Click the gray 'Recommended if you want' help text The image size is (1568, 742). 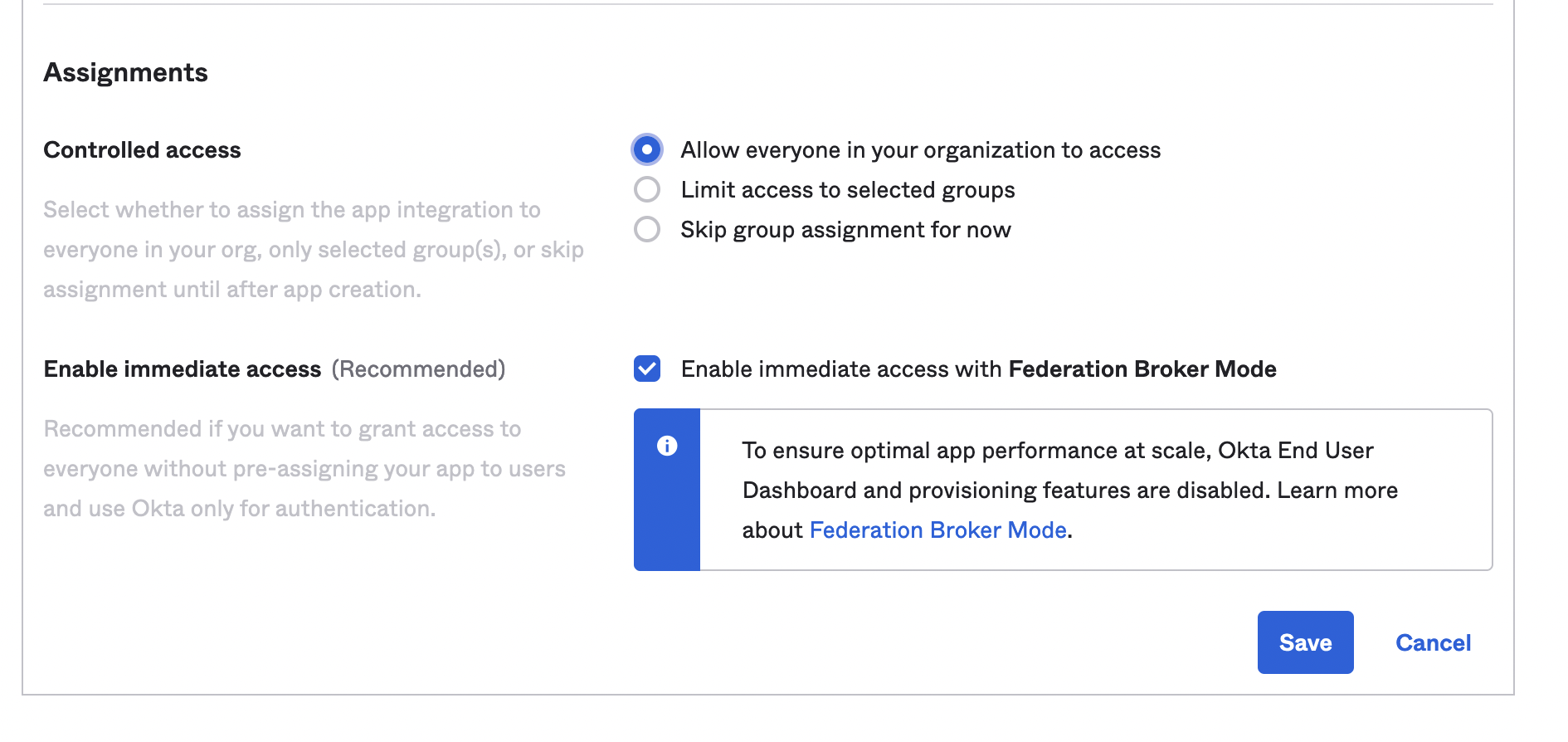[x=304, y=469]
